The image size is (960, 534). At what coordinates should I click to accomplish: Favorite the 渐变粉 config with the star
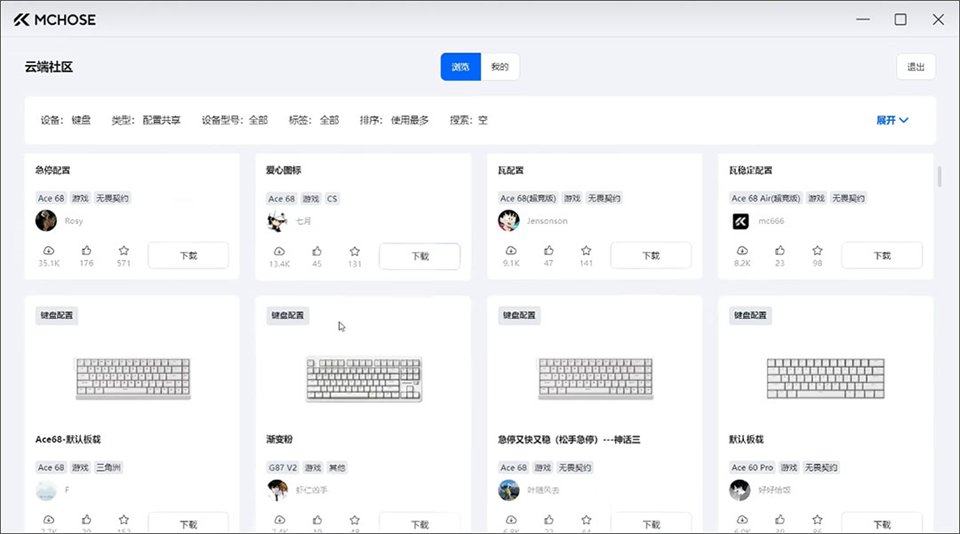pyautogui.click(x=354, y=520)
